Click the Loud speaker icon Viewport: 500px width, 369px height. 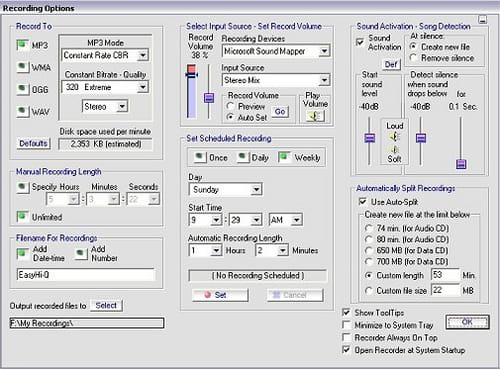coord(394,137)
